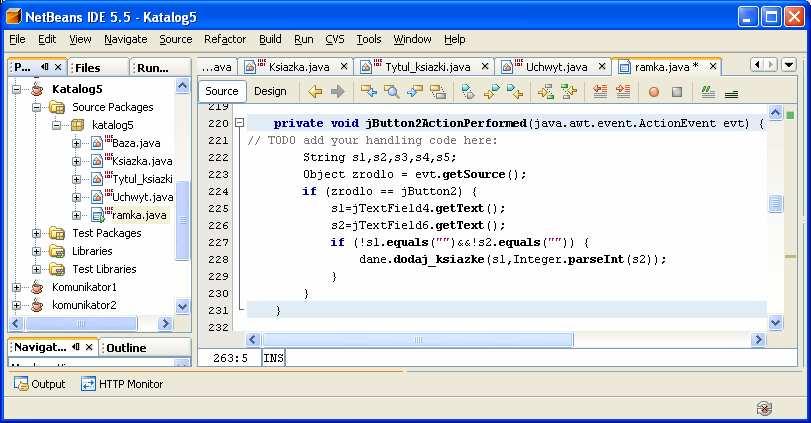Open the HTTP Monitor button
Screen dimensions: 811x423
[x=122, y=384]
